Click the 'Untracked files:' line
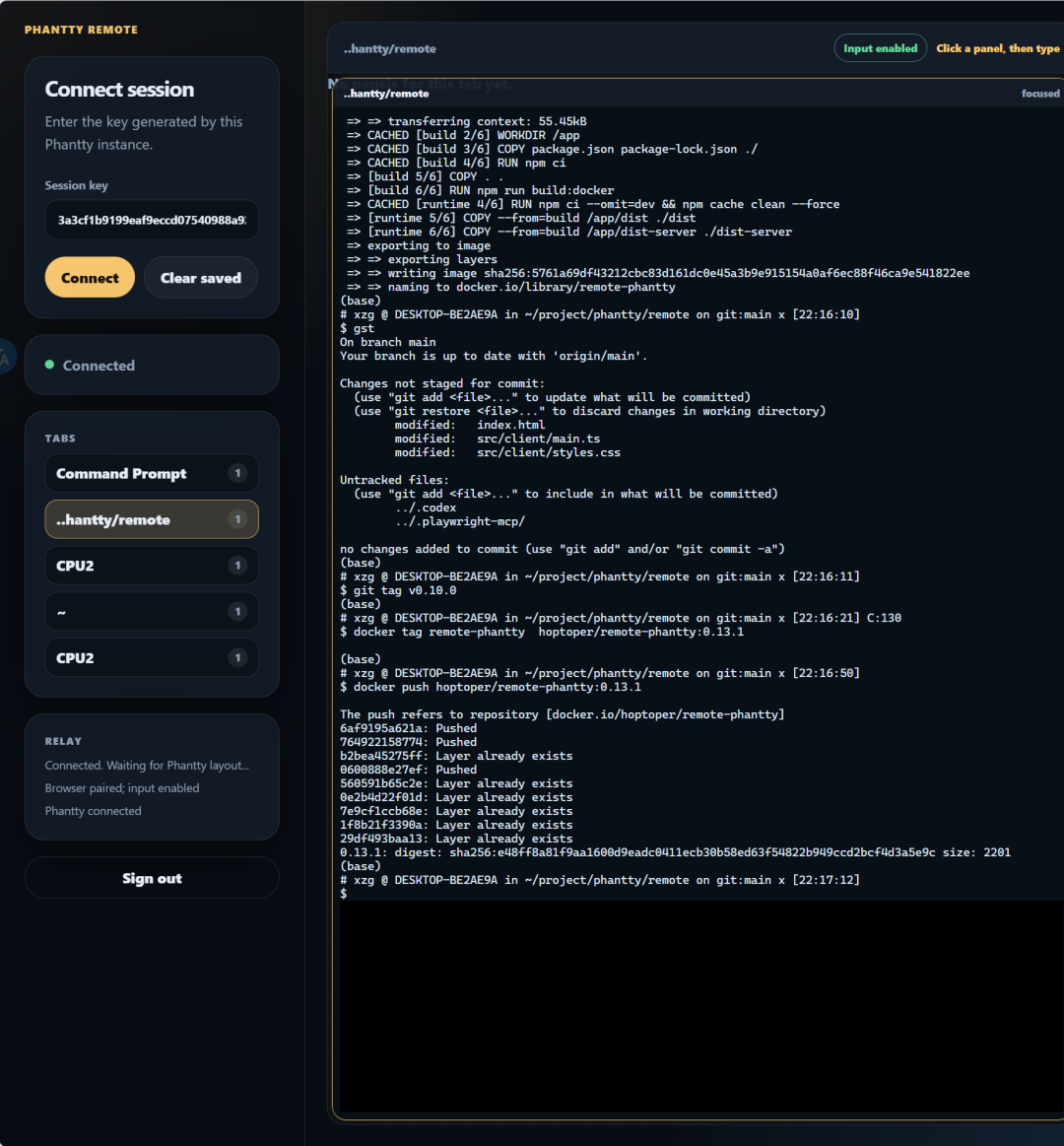This screenshot has width=1064, height=1146. (395, 480)
